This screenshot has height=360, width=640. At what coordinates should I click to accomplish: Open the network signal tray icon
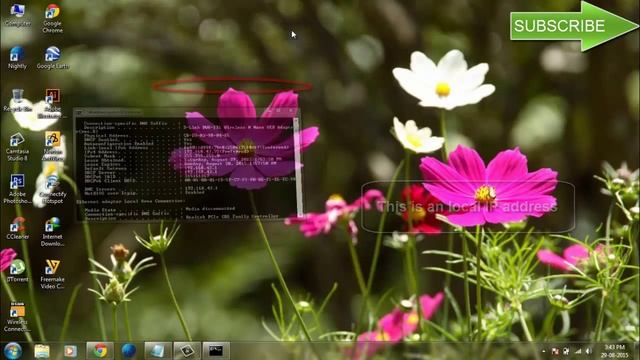[x=578, y=351]
